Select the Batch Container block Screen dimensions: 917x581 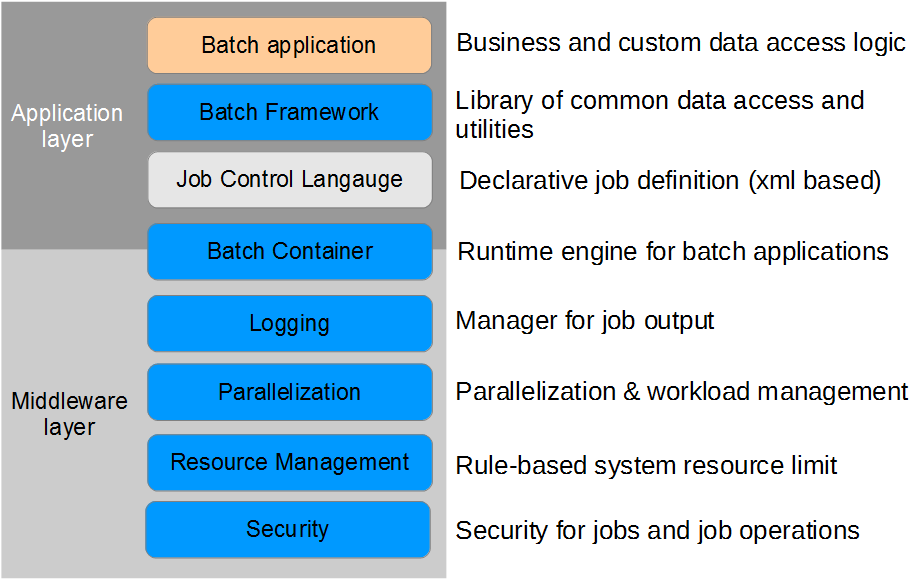pyautogui.click(x=289, y=252)
